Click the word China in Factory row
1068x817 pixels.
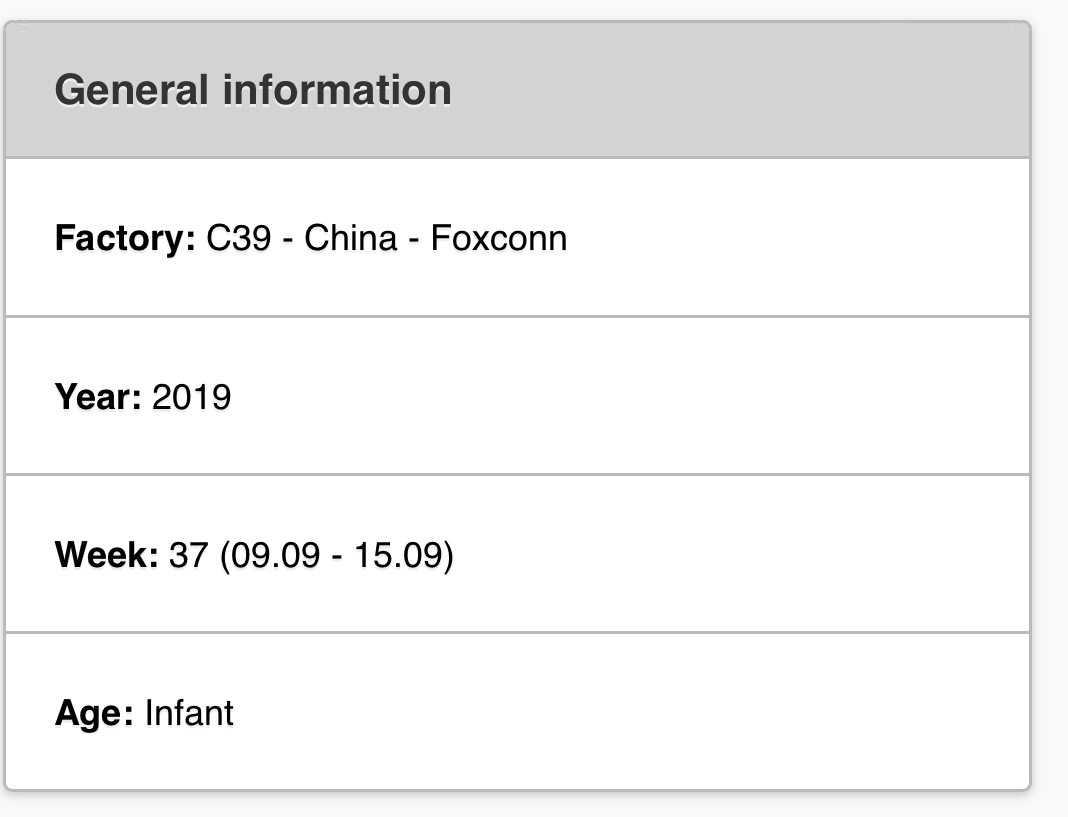coord(350,238)
